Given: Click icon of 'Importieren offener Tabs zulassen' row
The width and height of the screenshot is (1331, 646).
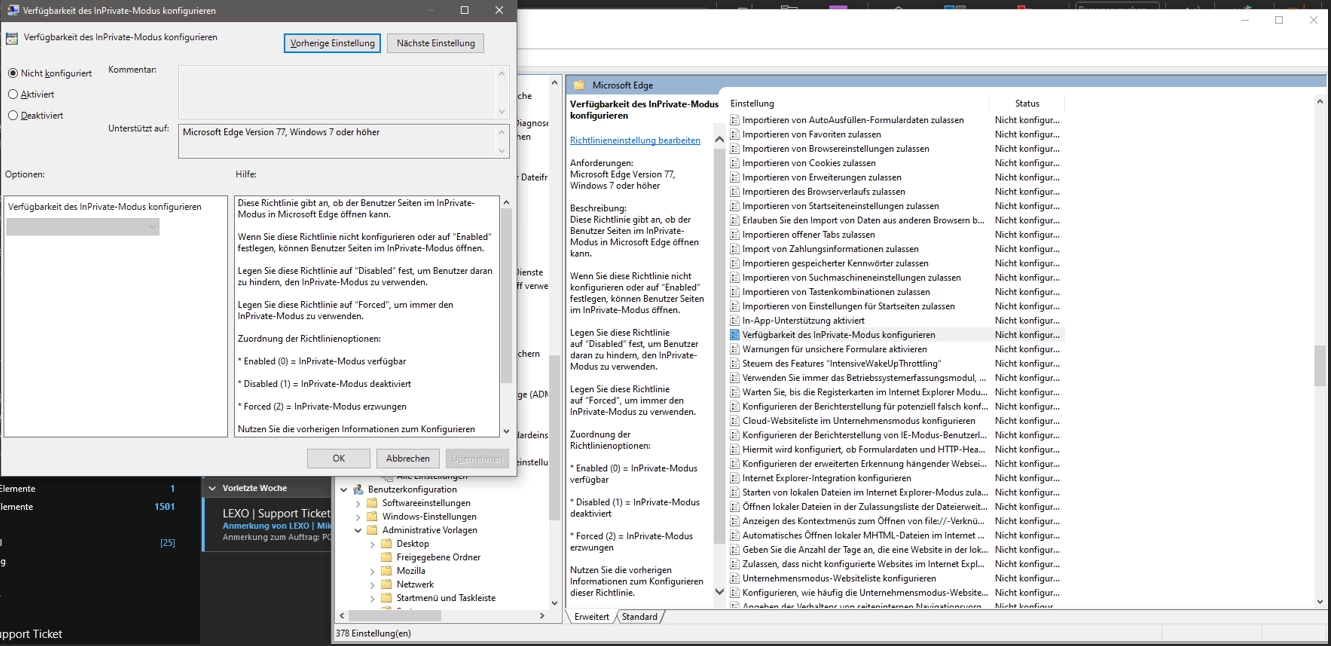Looking at the screenshot, I should (x=735, y=235).
